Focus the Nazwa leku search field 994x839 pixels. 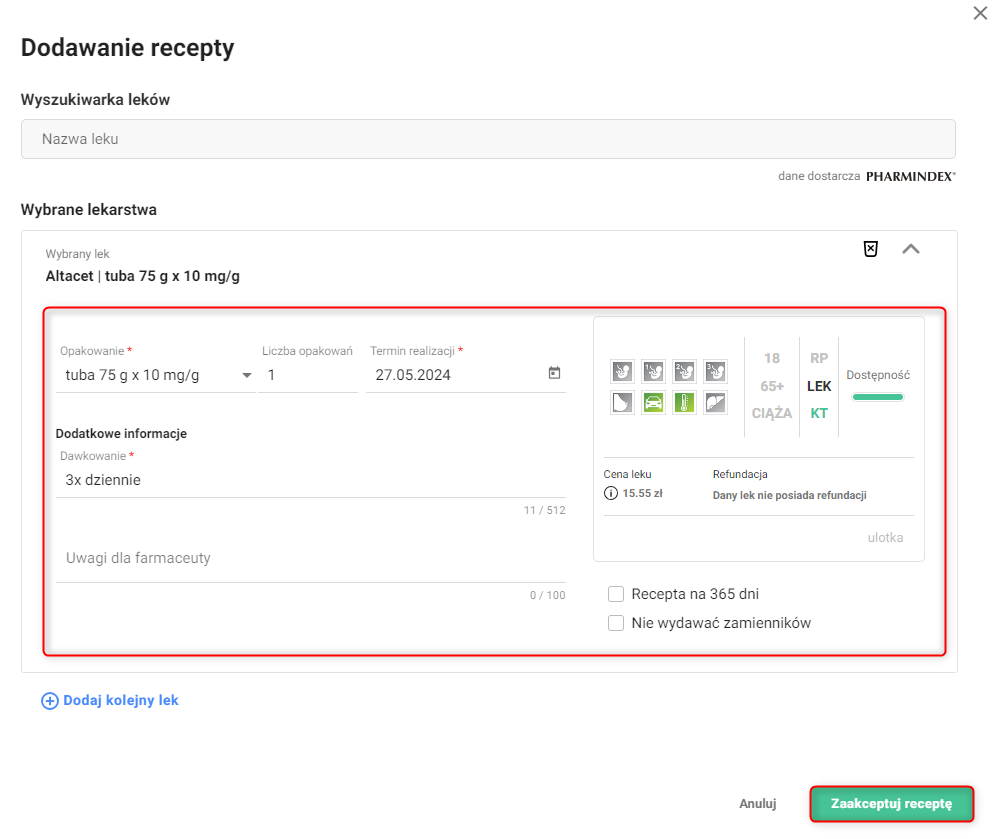(488, 139)
